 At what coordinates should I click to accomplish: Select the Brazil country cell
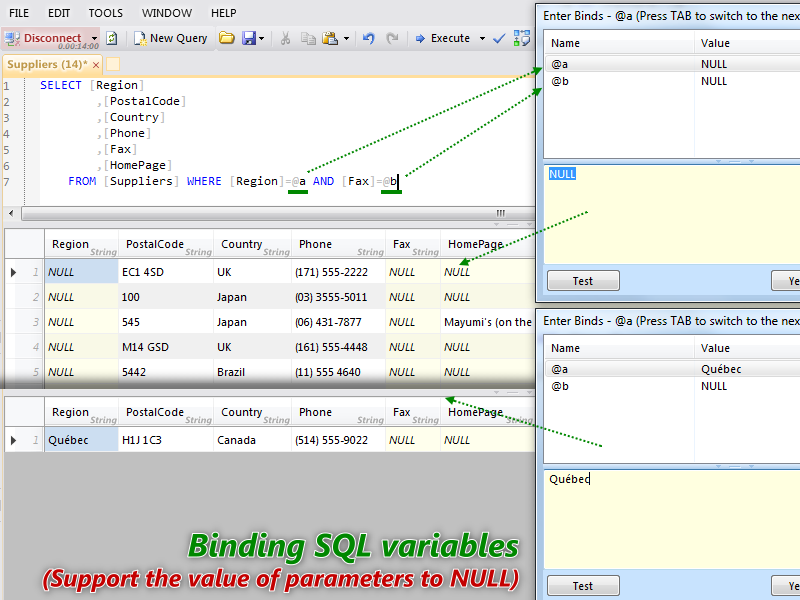point(252,372)
